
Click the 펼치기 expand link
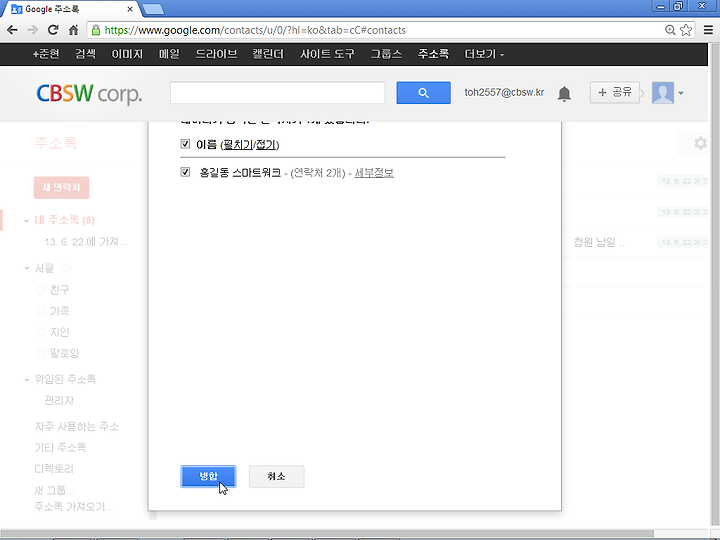pyautogui.click(x=237, y=145)
